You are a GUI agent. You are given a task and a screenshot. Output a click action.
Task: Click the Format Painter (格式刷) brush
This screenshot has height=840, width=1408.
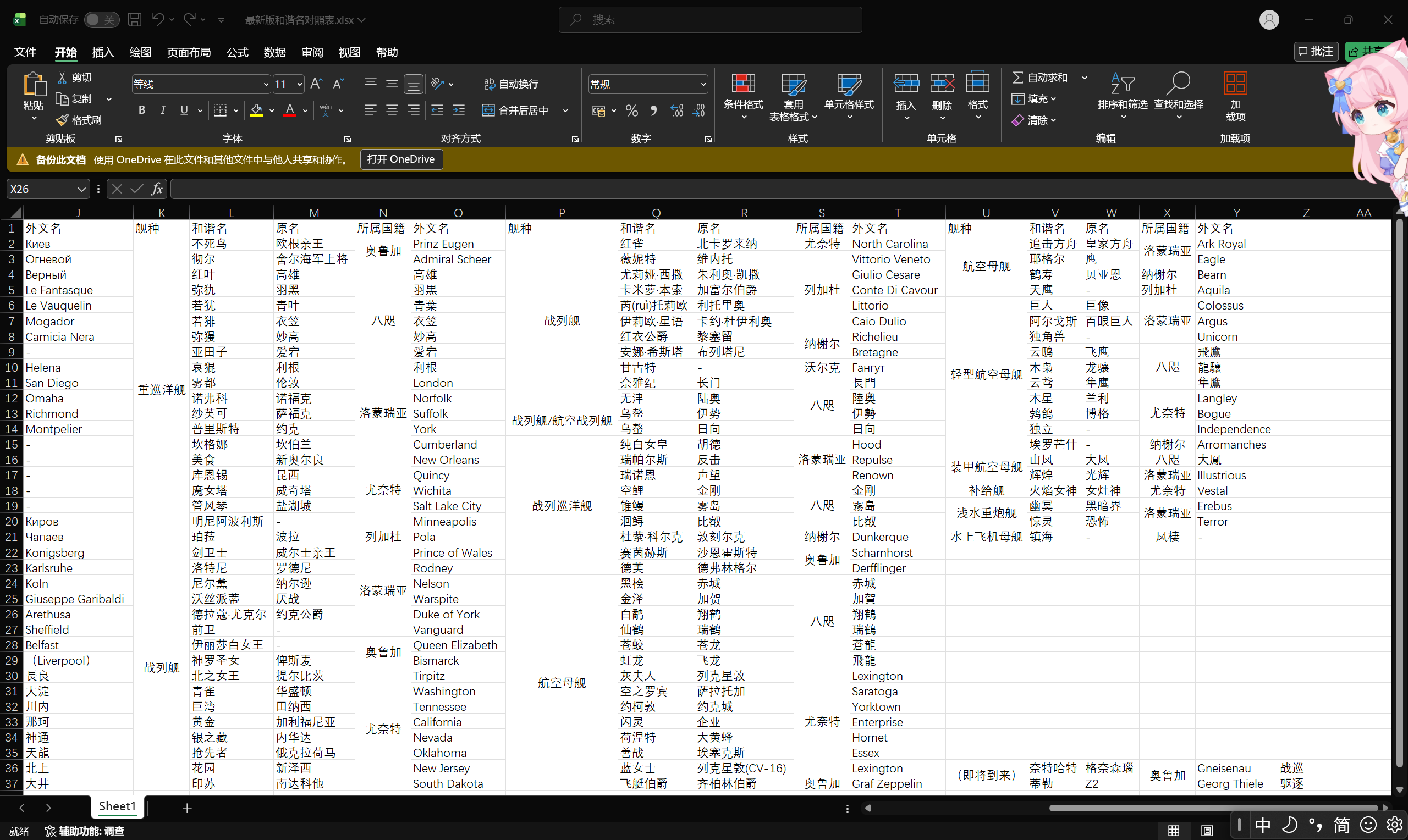[x=62, y=120]
